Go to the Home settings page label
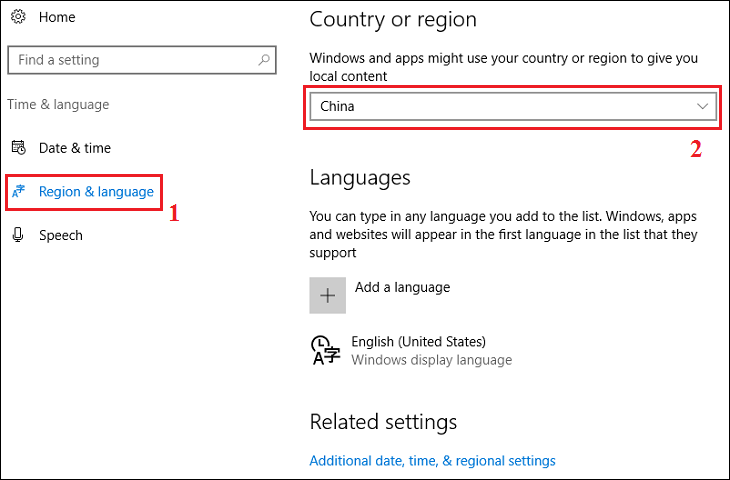The height and width of the screenshot is (480, 730). pos(57,17)
